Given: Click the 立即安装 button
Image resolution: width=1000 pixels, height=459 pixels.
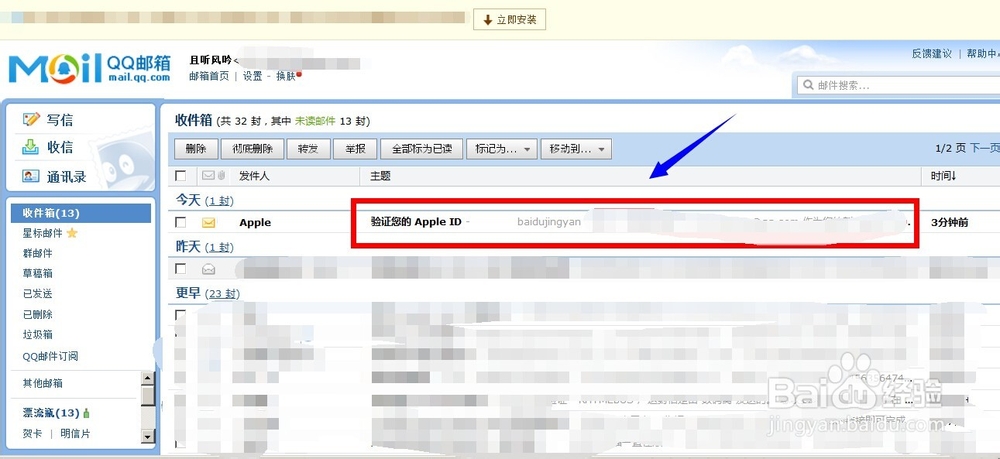Looking at the screenshot, I should coord(509,20).
